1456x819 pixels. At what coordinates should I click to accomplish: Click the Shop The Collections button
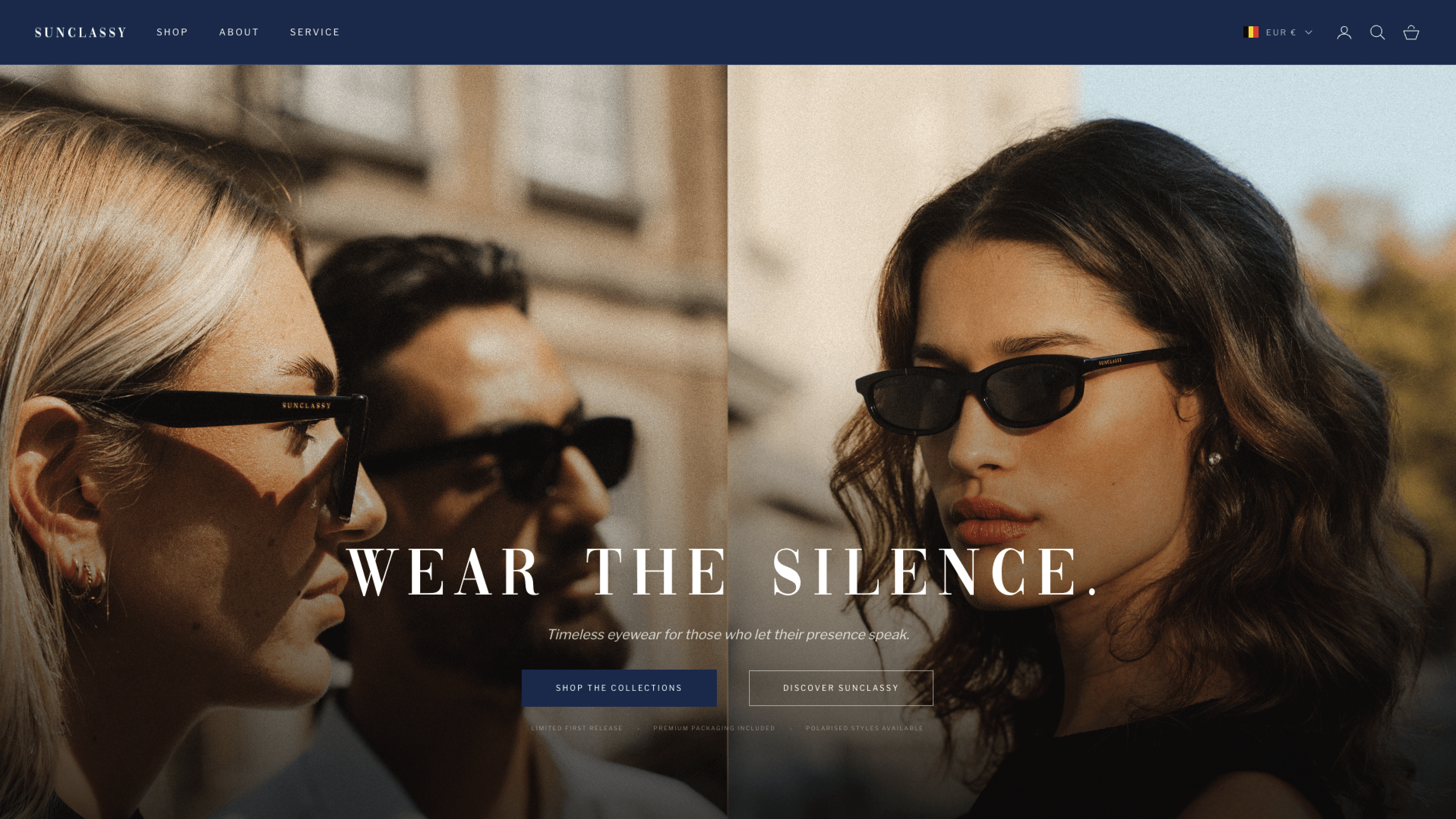619,688
